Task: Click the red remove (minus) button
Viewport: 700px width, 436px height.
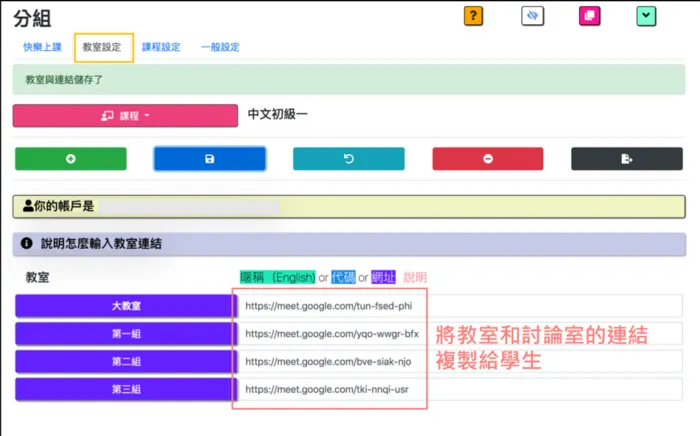Action: point(488,159)
